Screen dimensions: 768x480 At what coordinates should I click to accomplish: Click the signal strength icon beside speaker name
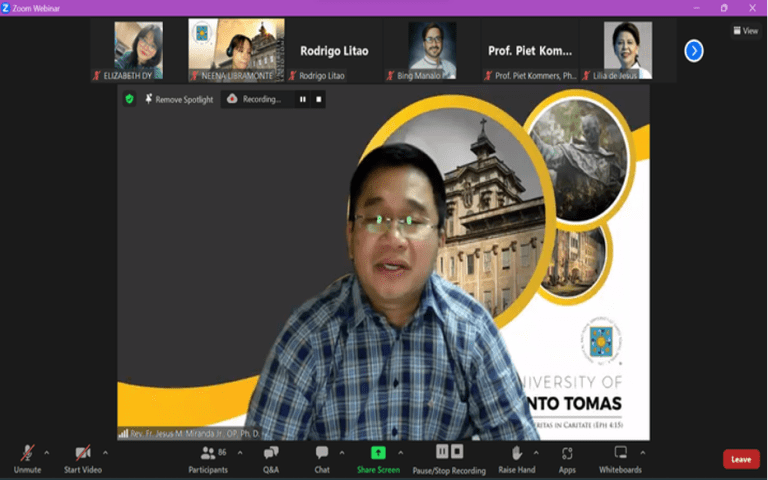coord(123,433)
